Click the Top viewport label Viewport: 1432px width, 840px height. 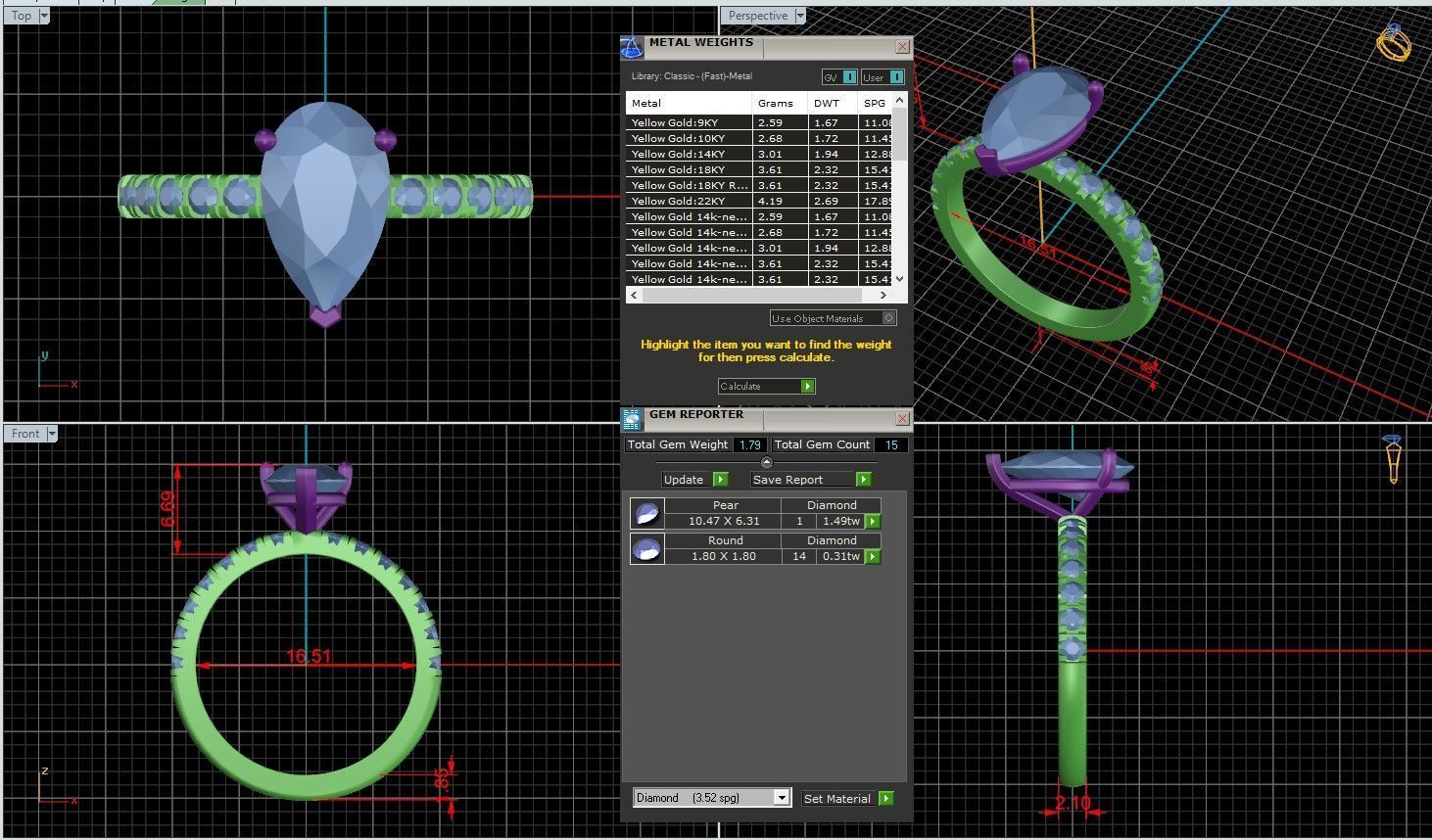(x=21, y=16)
